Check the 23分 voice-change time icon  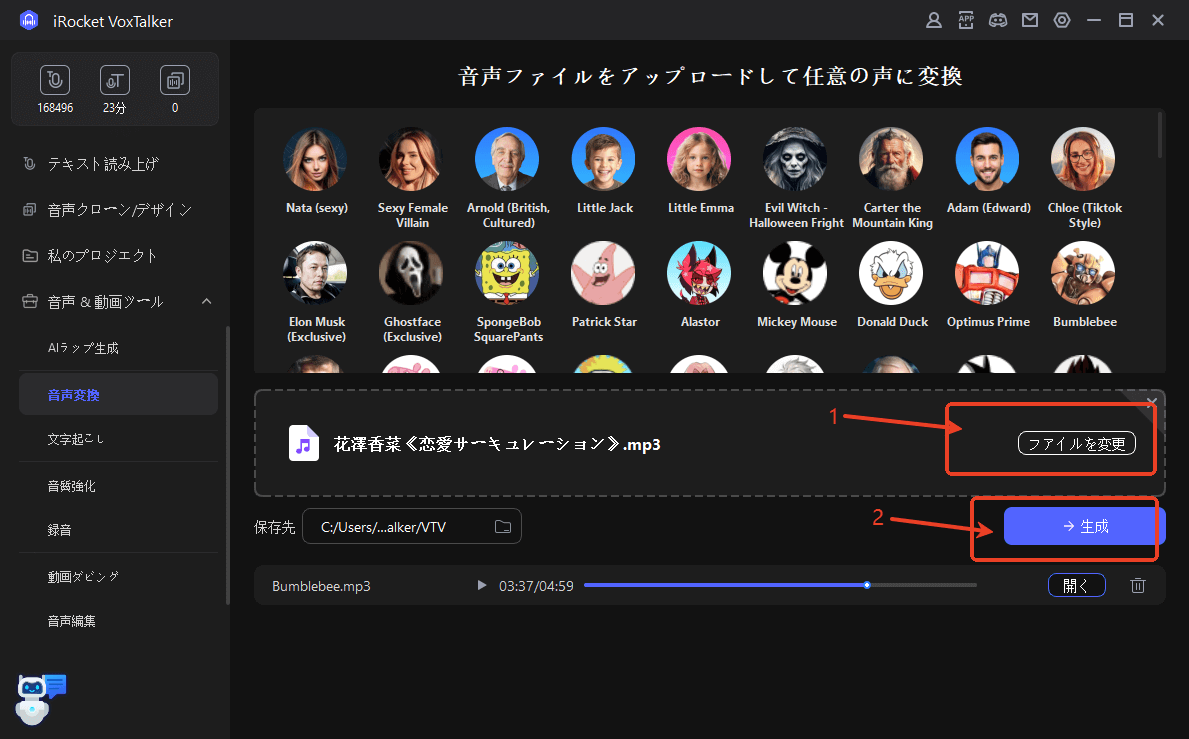click(115, 80)
